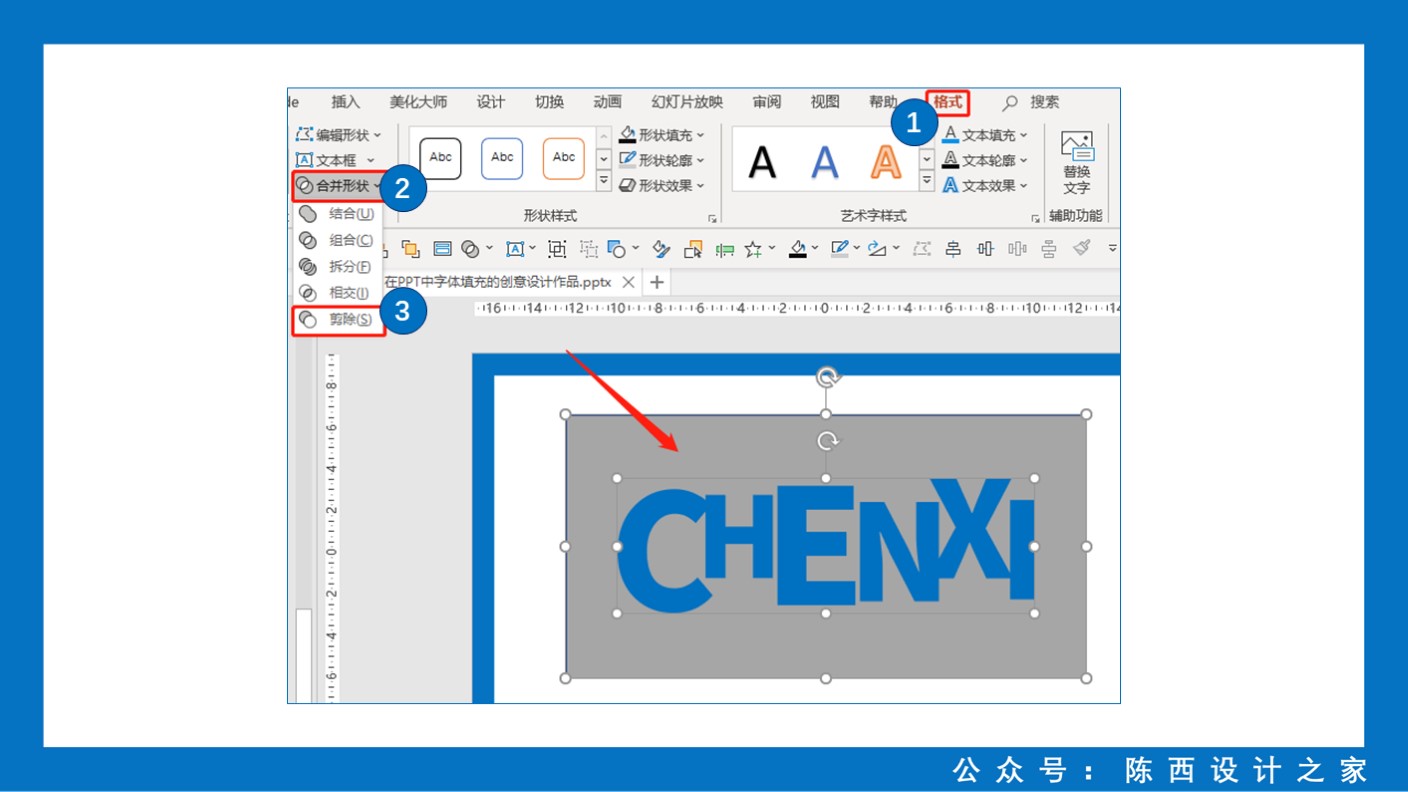Select the blue CHENXI text object
Screen dimensions: 1408x792
tap(825, 544)
